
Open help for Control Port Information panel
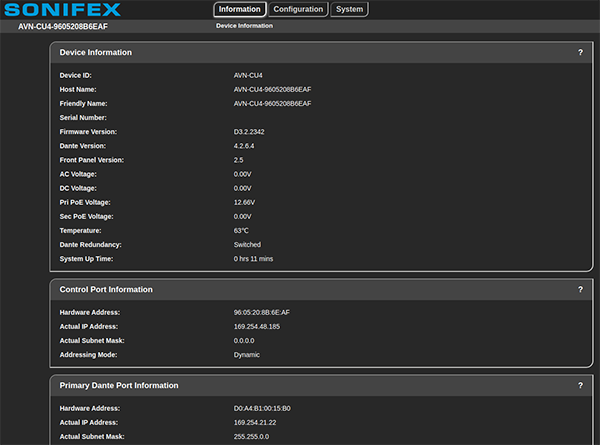point(580,290)
